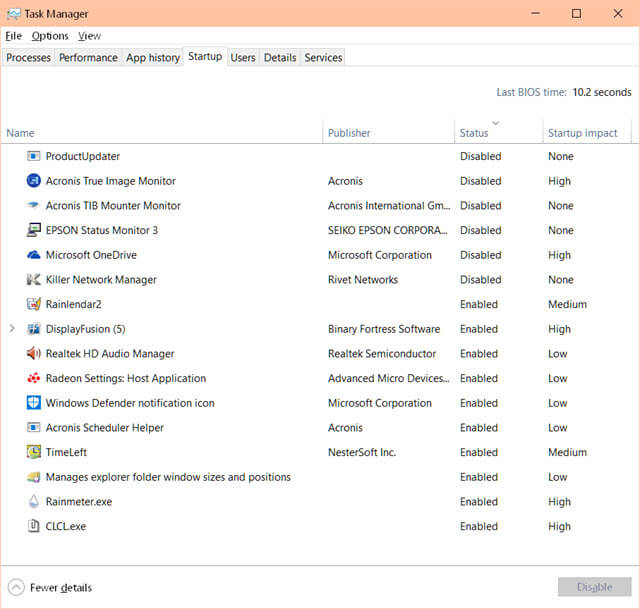Click the CLCL.exe clipboard icon
The image size is (640, 609).
tap(33, 526)
